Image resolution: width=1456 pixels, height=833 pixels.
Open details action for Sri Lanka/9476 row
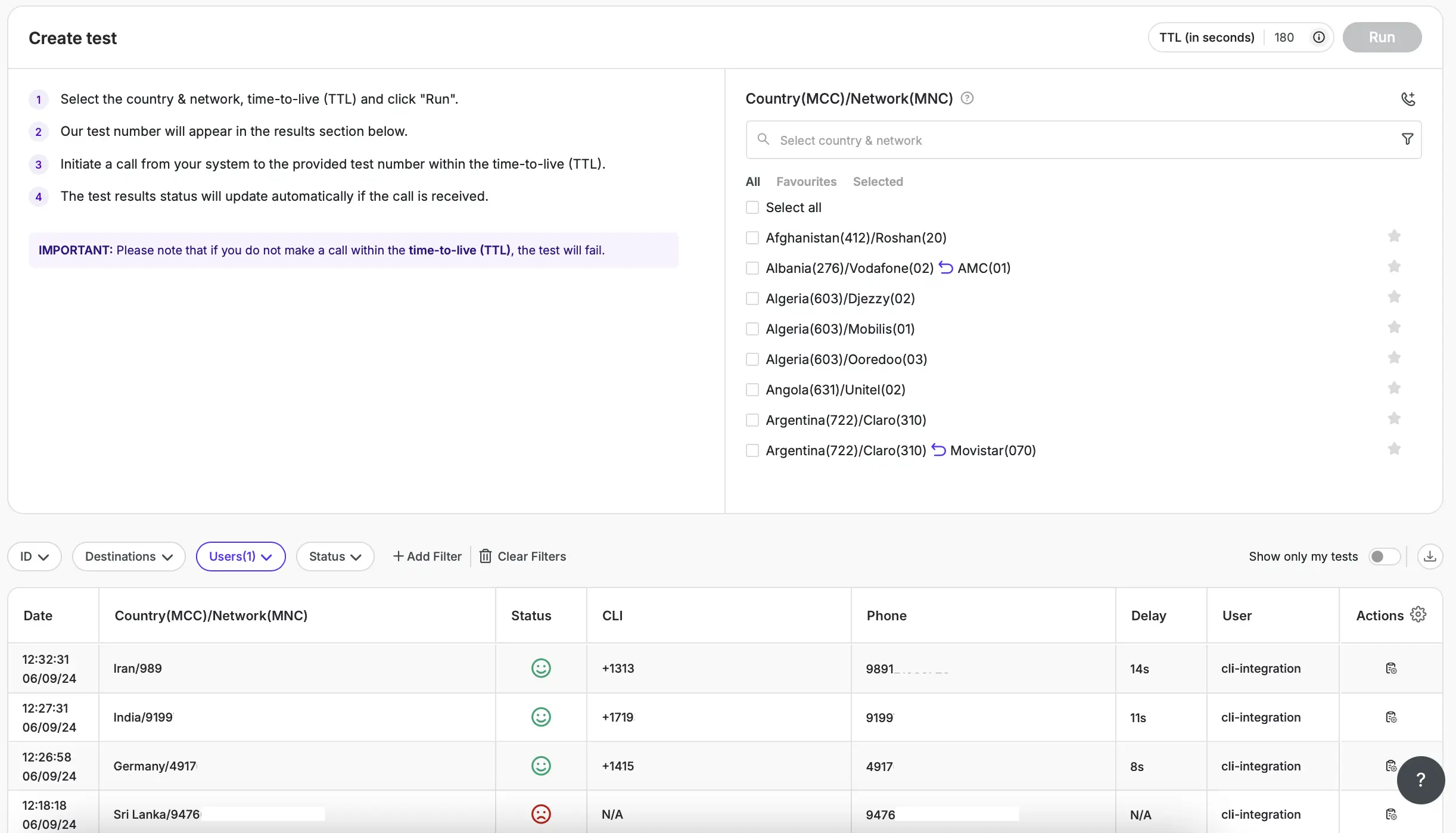point(1391,815)
